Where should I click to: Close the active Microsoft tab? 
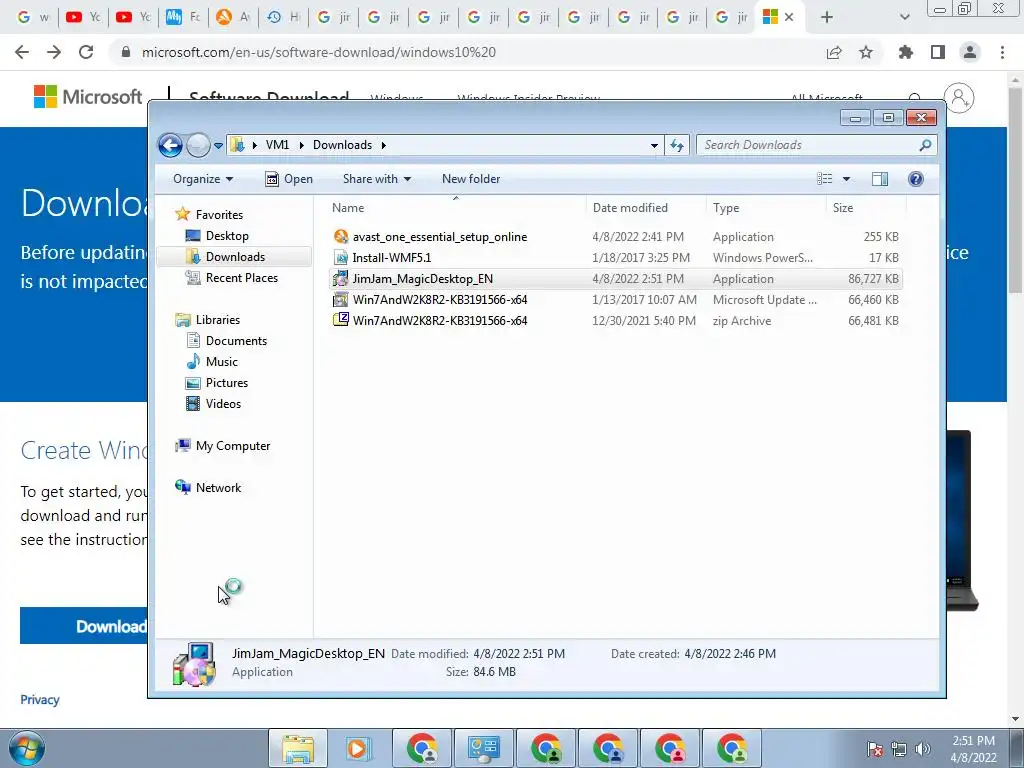(789, 18)
